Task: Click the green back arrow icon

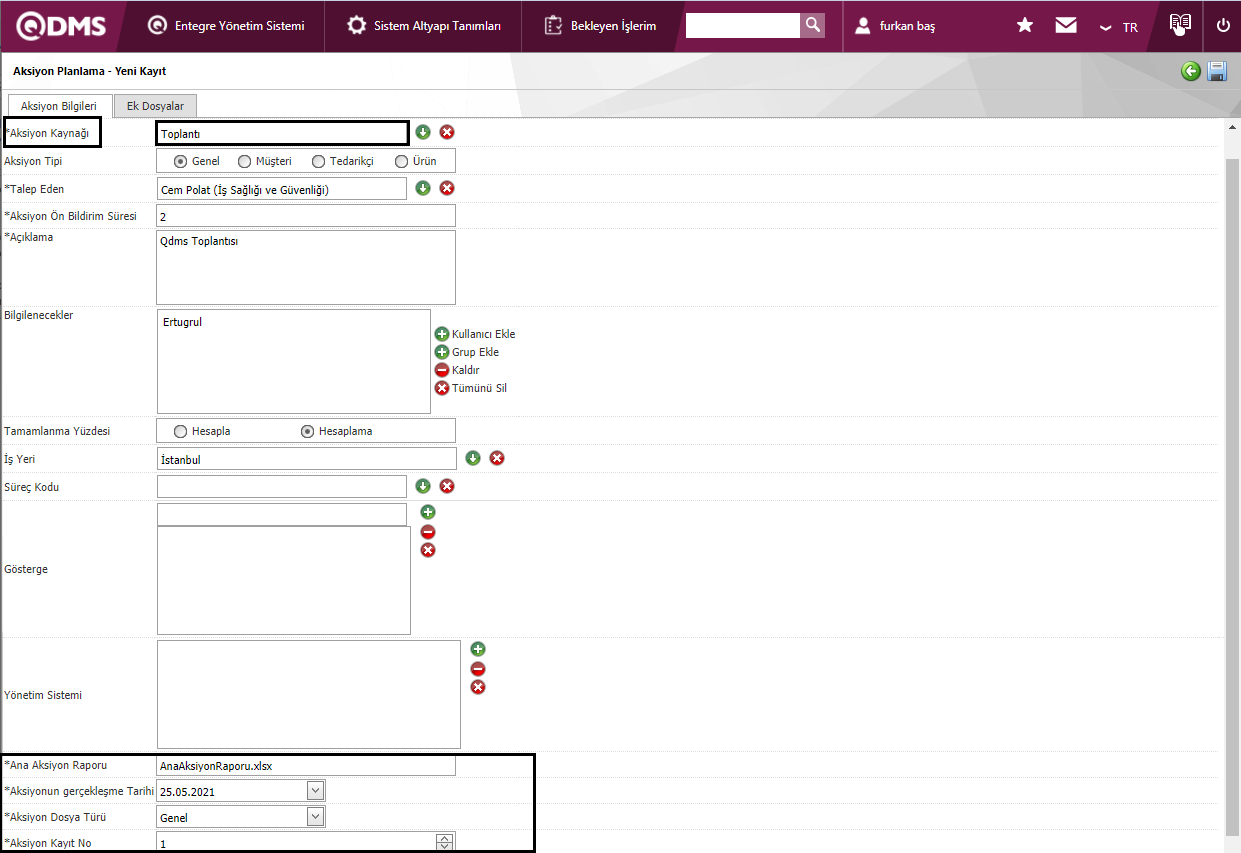Action: point(1190,71)
